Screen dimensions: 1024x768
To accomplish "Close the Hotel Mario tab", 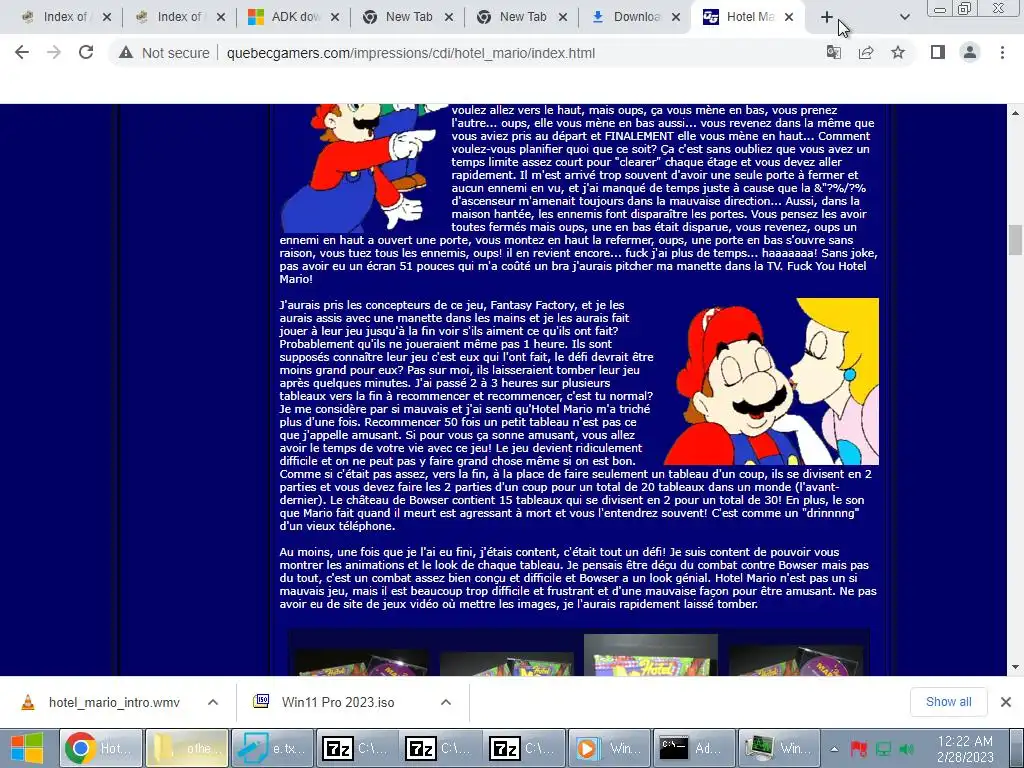I will (x=789, y=18).
